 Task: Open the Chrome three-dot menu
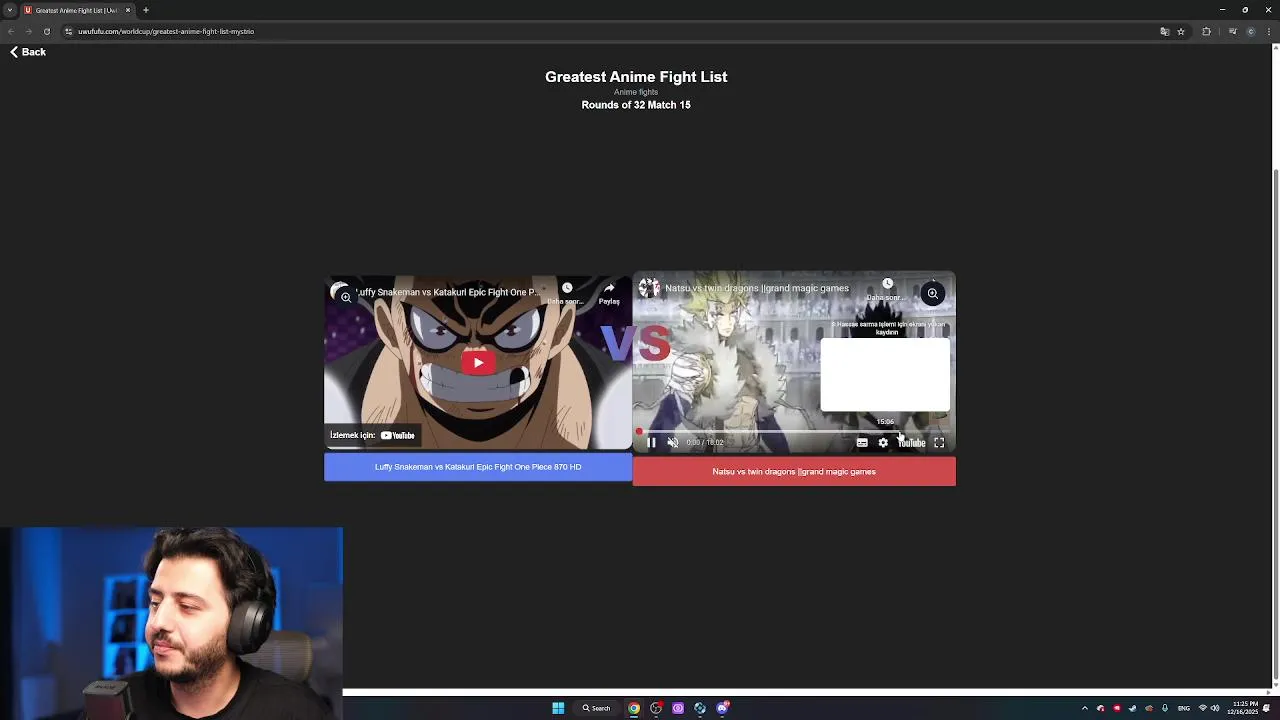1269,31
